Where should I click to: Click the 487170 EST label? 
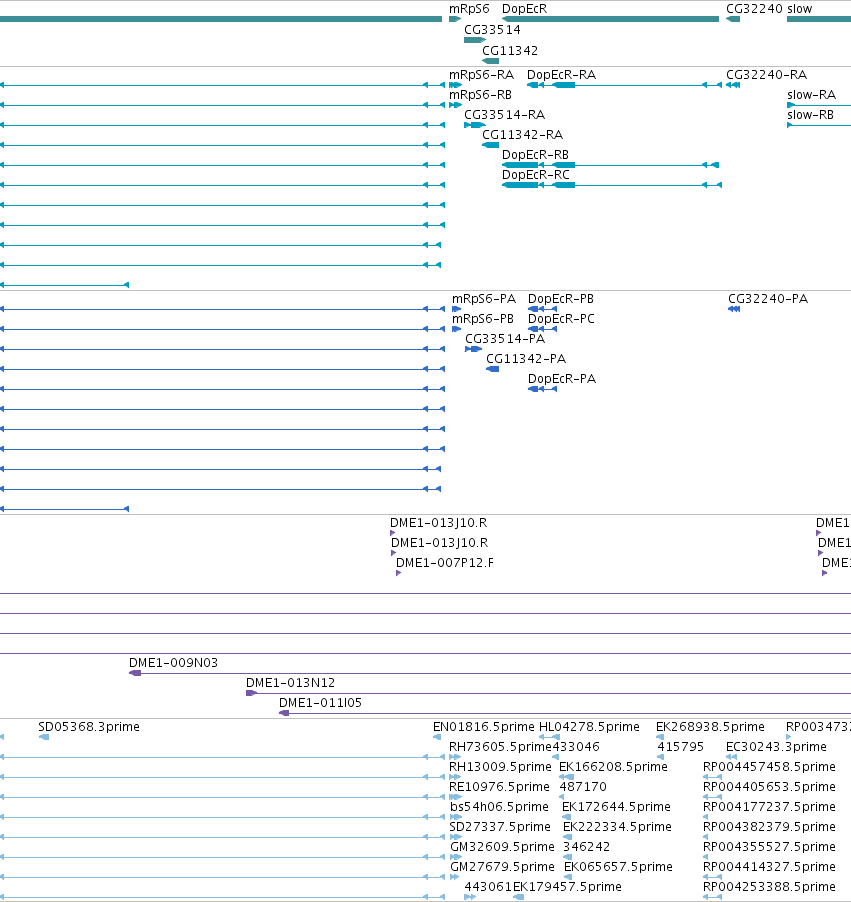[583, 787]
